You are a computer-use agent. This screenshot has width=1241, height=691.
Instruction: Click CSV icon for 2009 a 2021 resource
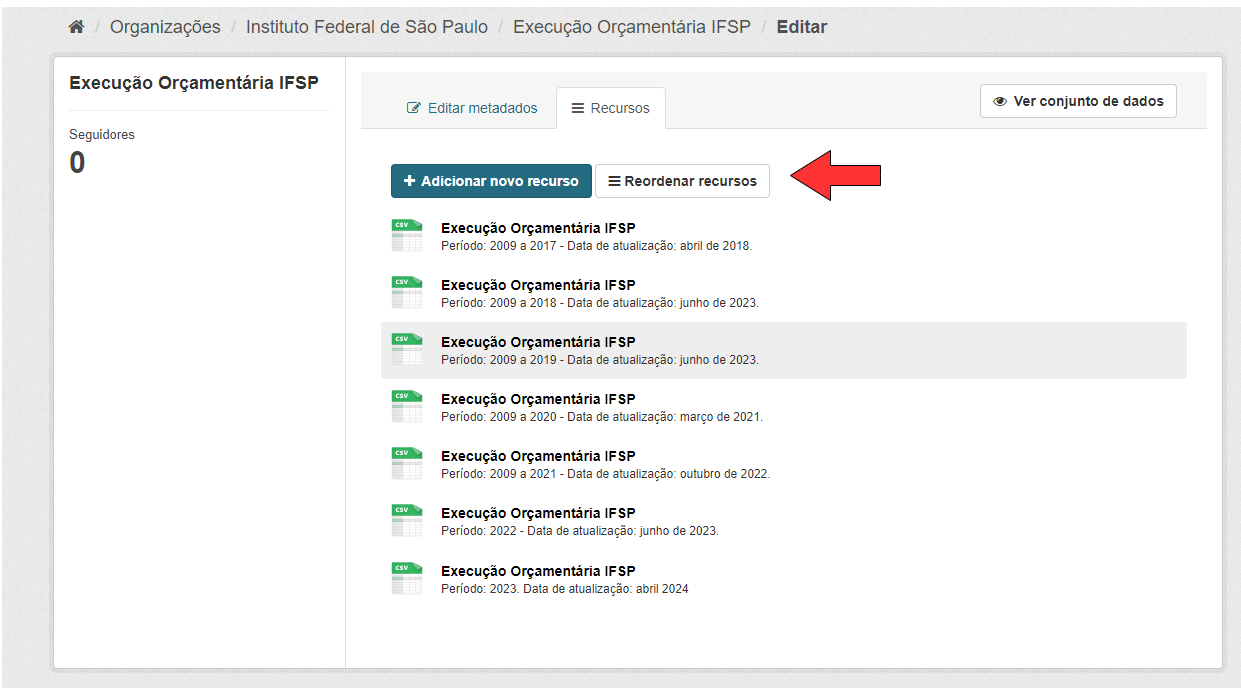pyautogui.click(x=407, y=464)
